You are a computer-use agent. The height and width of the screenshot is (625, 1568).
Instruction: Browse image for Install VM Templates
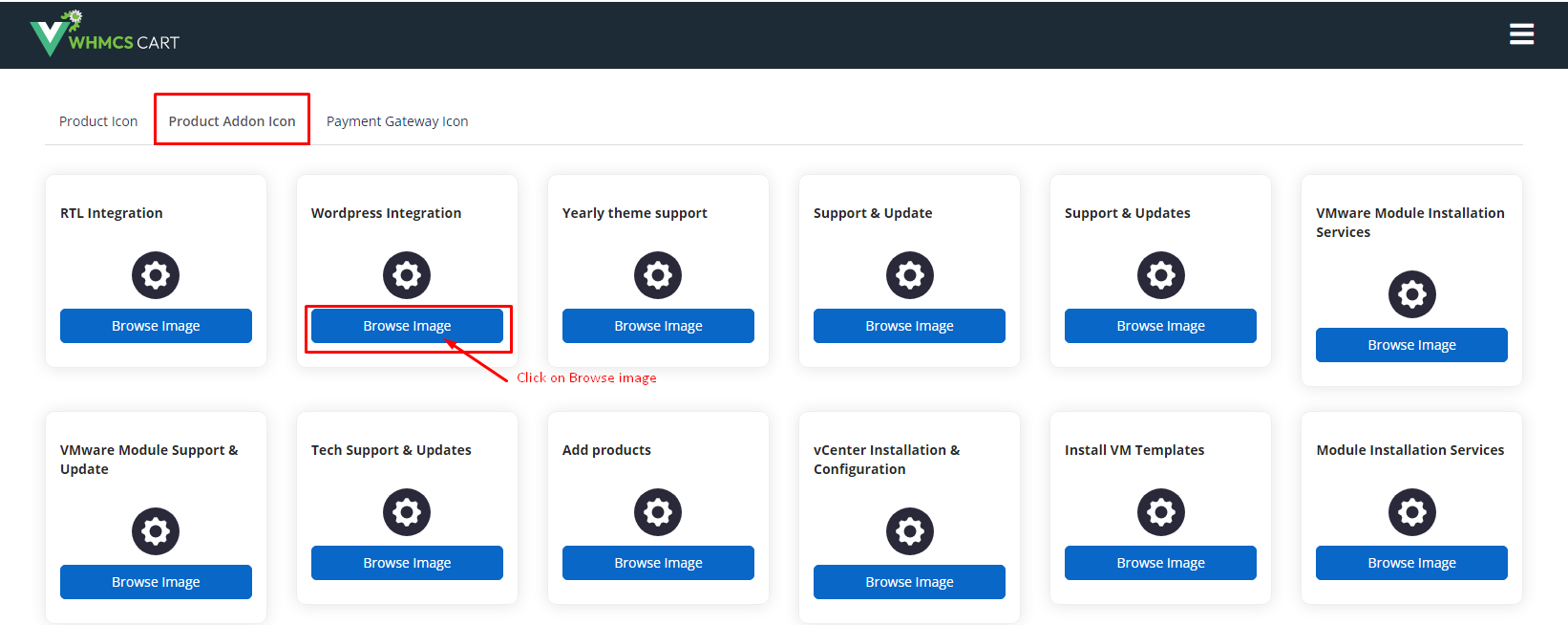1160,563
